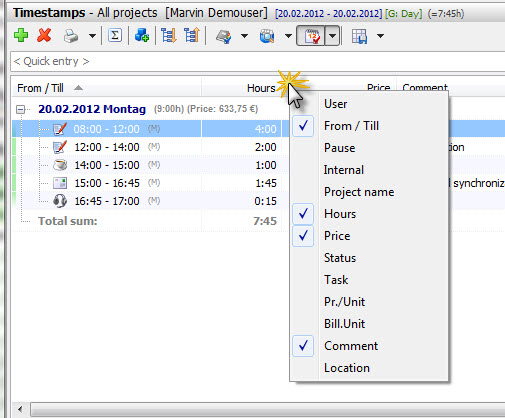Show the Location column
Image resolution: width=505 pixels, height=418 pixels.
tap(369, 368)
